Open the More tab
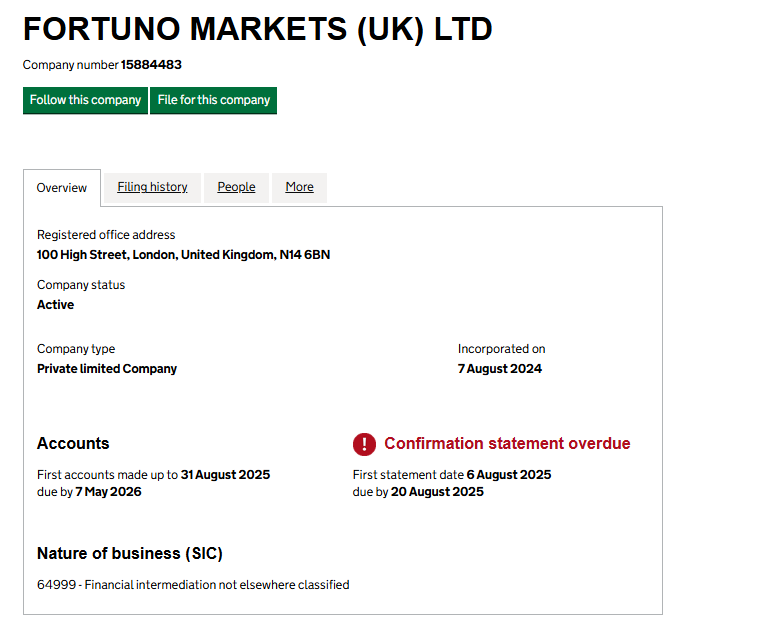 coord(299,187)
